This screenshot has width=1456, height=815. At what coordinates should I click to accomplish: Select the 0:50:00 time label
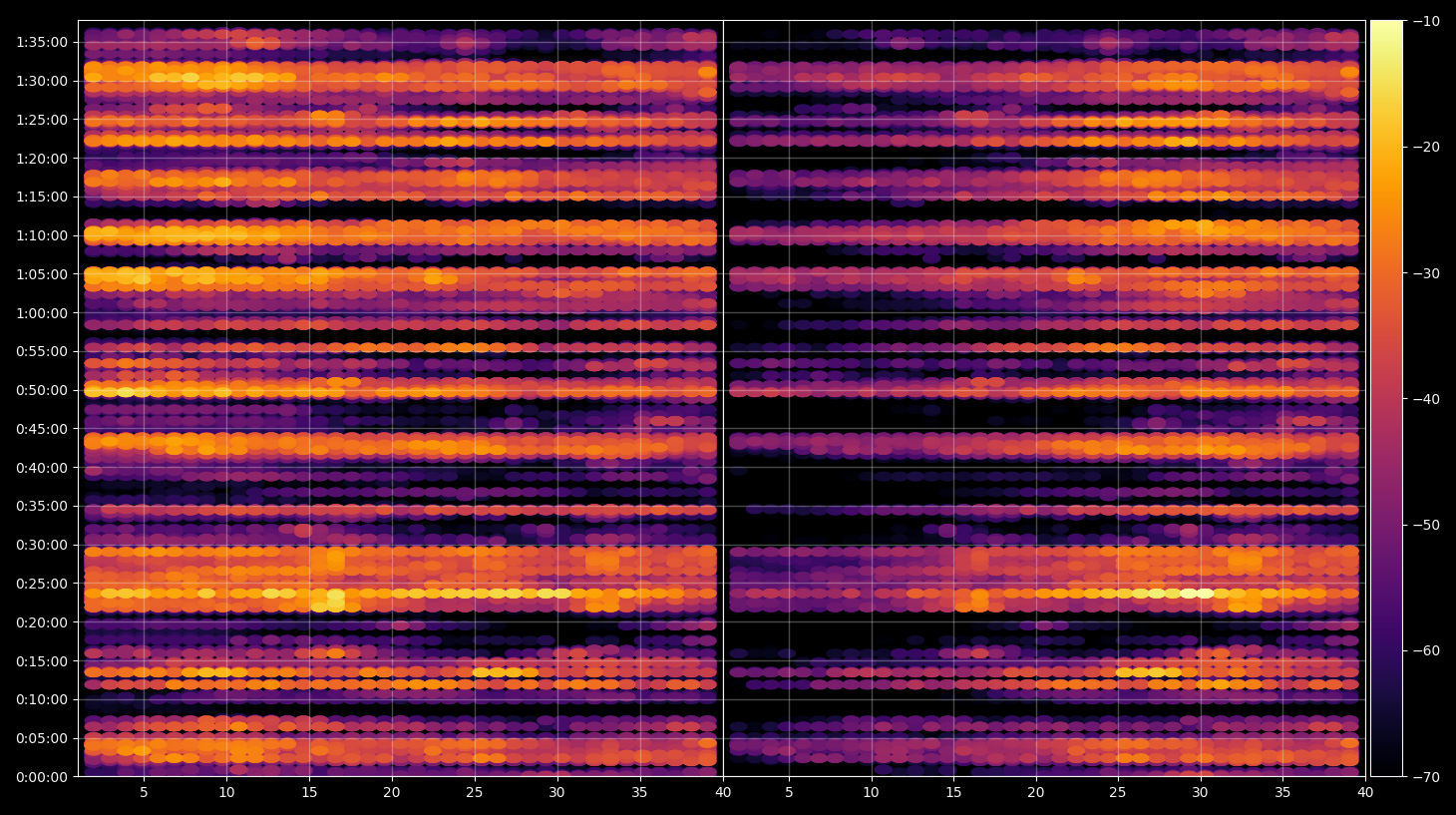coord(42,390)
